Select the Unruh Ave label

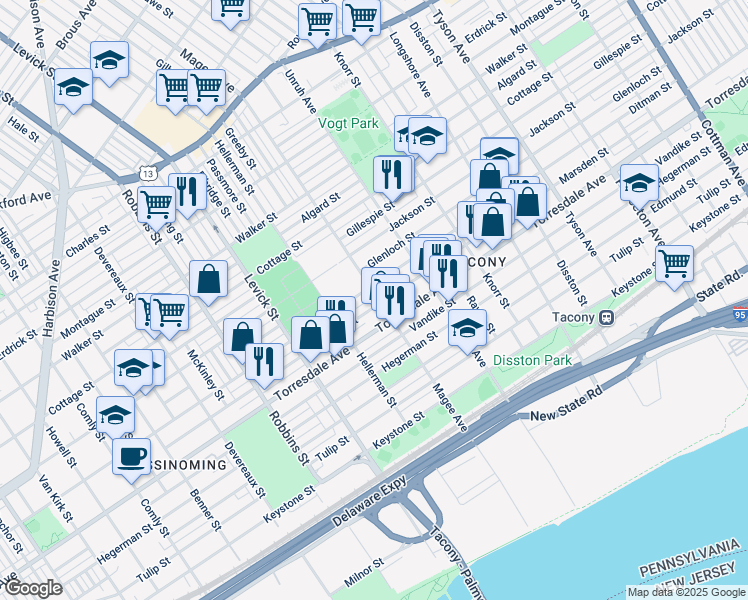click(301, 92)
